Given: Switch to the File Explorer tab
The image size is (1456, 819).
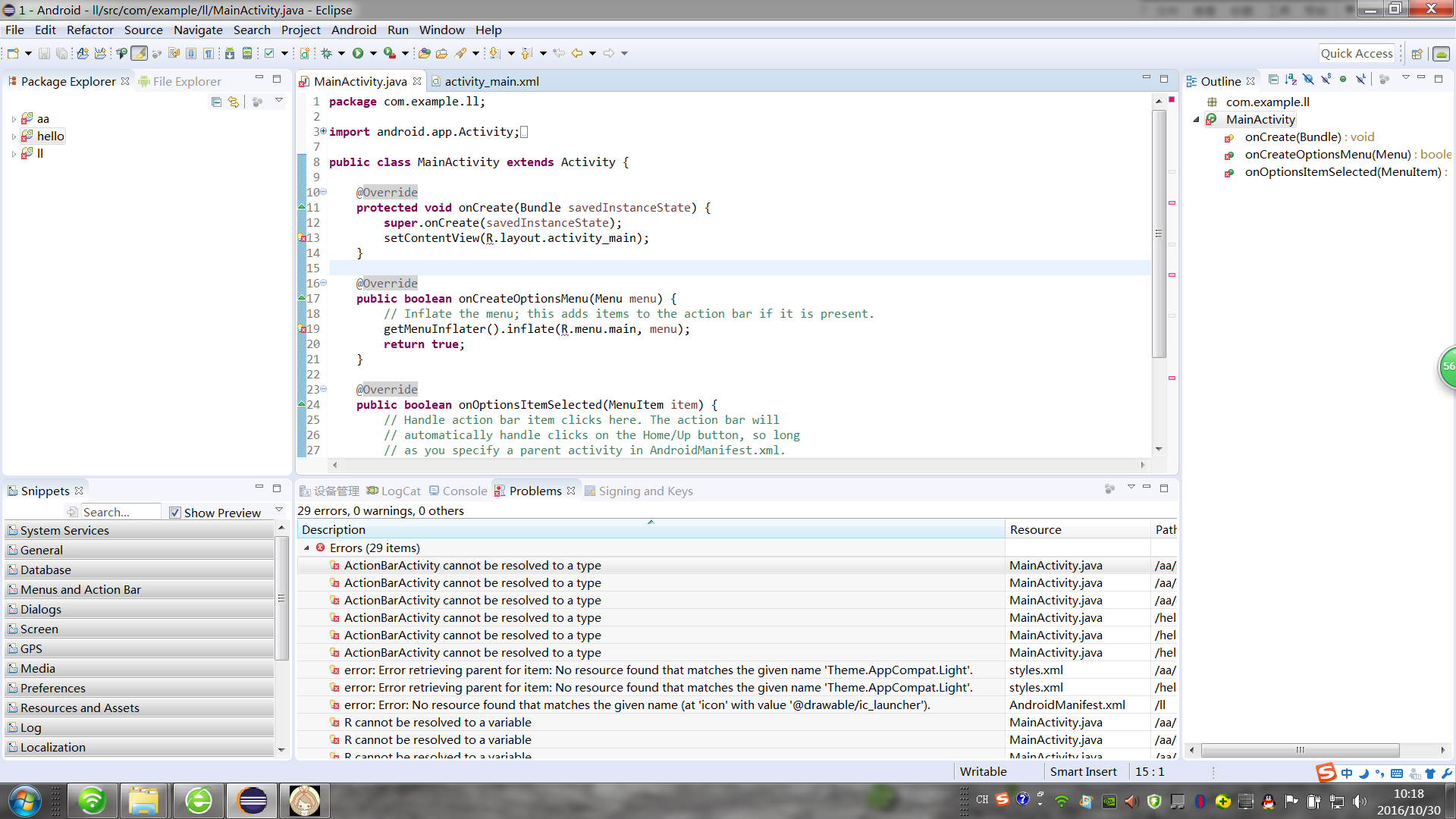Looking at the screenshot, I should [x=180, y=81].
